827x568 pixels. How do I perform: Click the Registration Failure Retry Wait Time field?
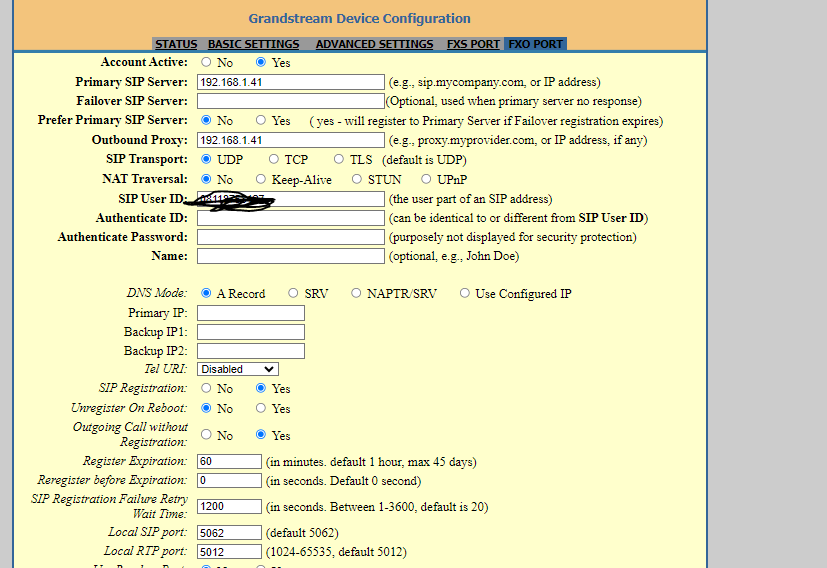pyautogui.click(x=229, y=506)
